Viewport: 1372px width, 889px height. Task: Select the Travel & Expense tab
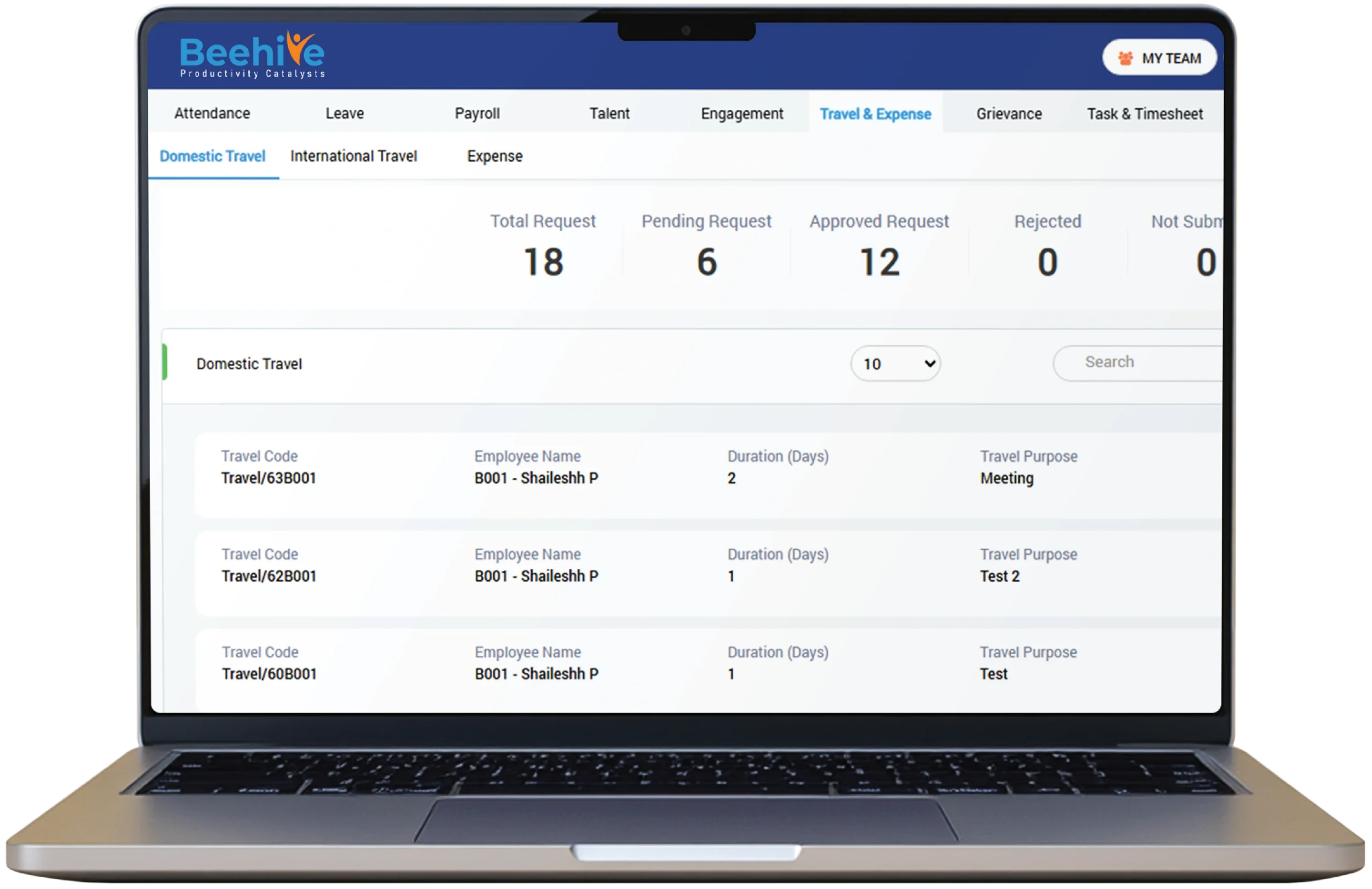875,114
